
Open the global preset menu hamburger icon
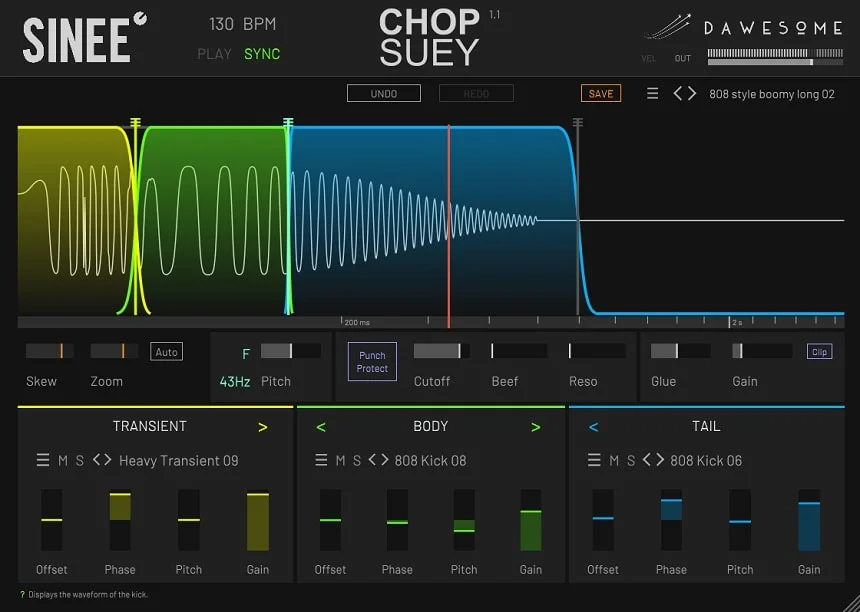652,94
